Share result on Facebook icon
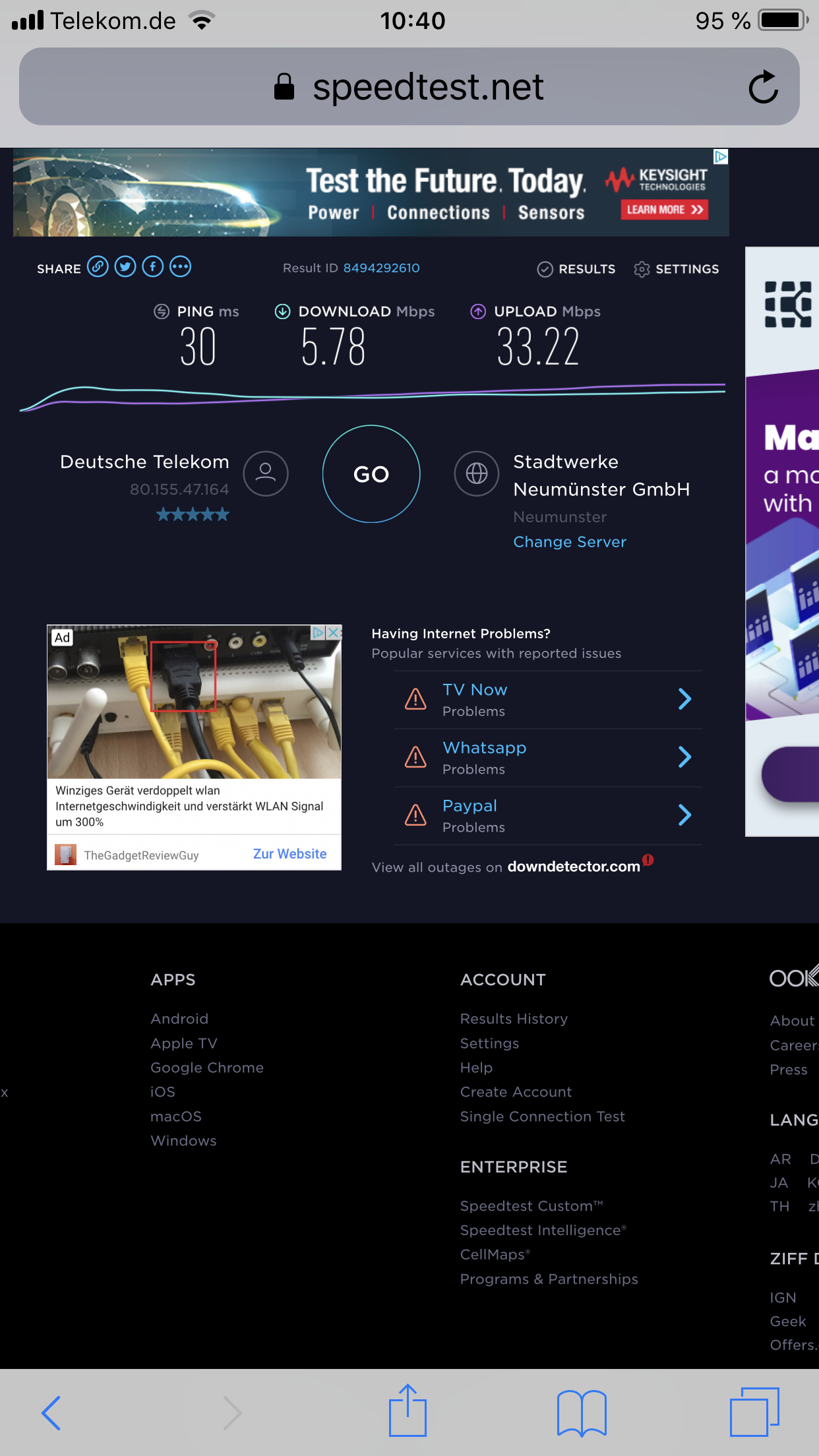Screen dimensions: 819x1456 153,267
